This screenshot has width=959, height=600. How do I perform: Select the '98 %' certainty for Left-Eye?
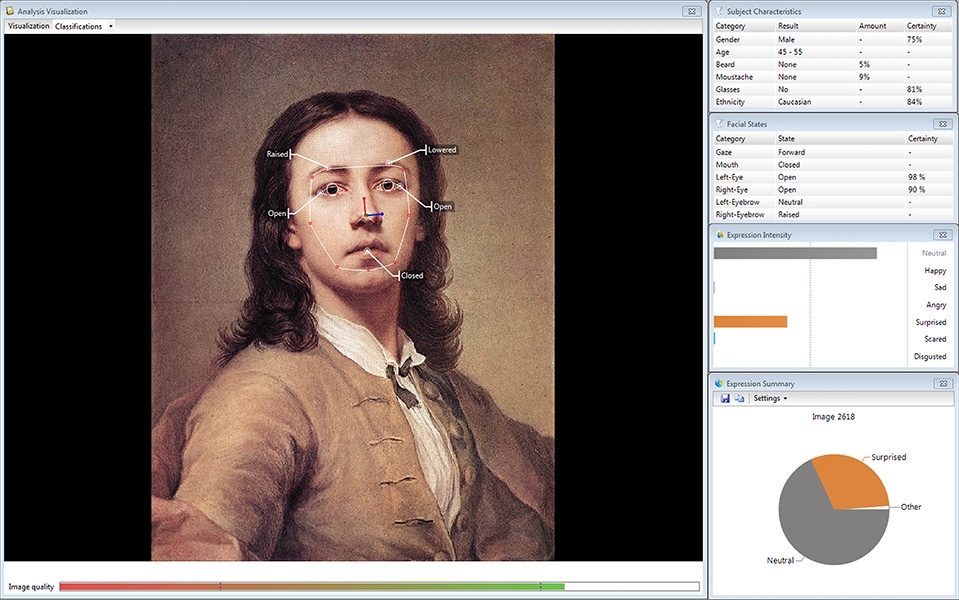click(917, 177)
